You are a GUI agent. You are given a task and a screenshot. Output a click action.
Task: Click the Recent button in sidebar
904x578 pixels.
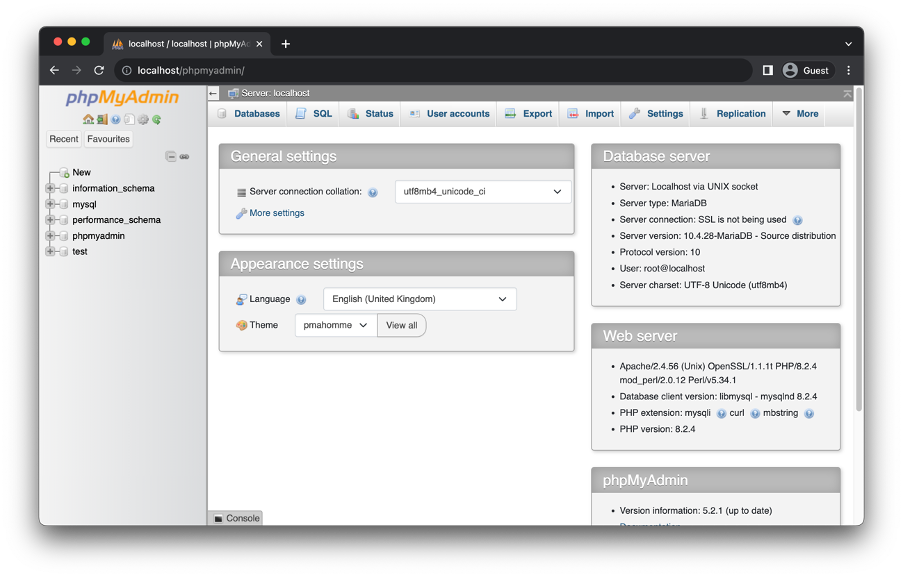[64, 139]
